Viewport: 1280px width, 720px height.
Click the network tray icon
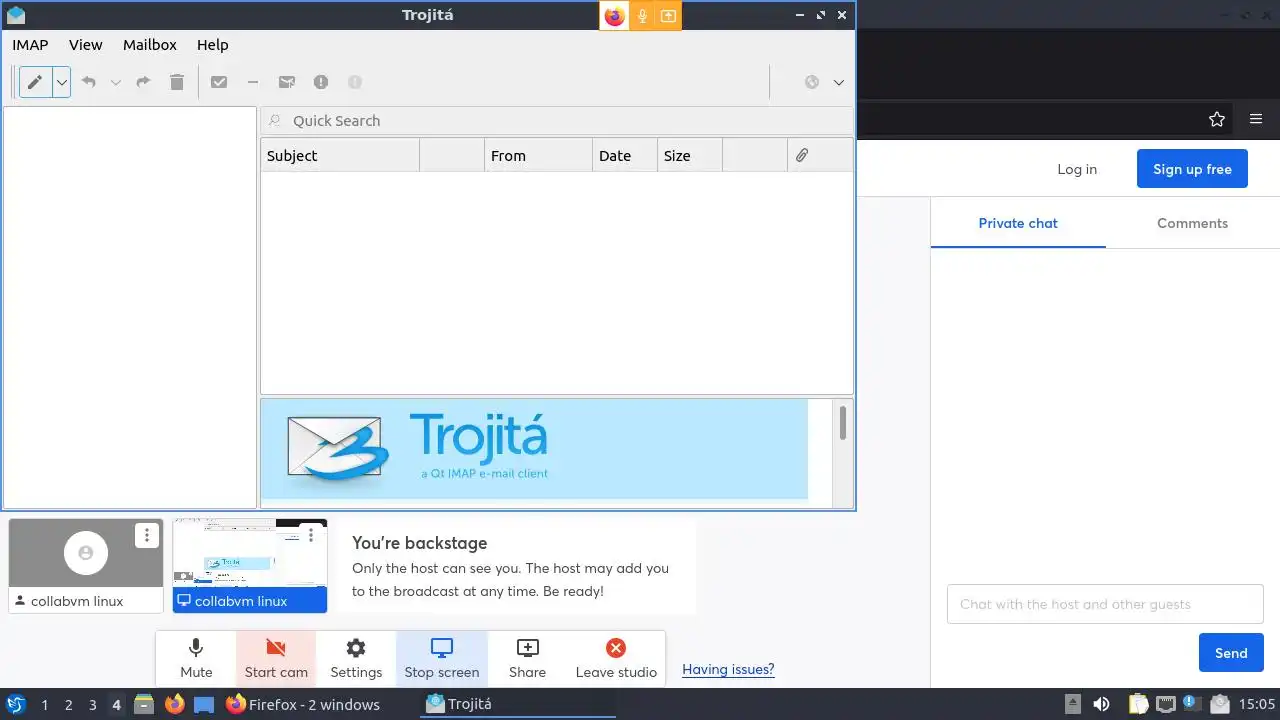click(x=1165, y=704)
